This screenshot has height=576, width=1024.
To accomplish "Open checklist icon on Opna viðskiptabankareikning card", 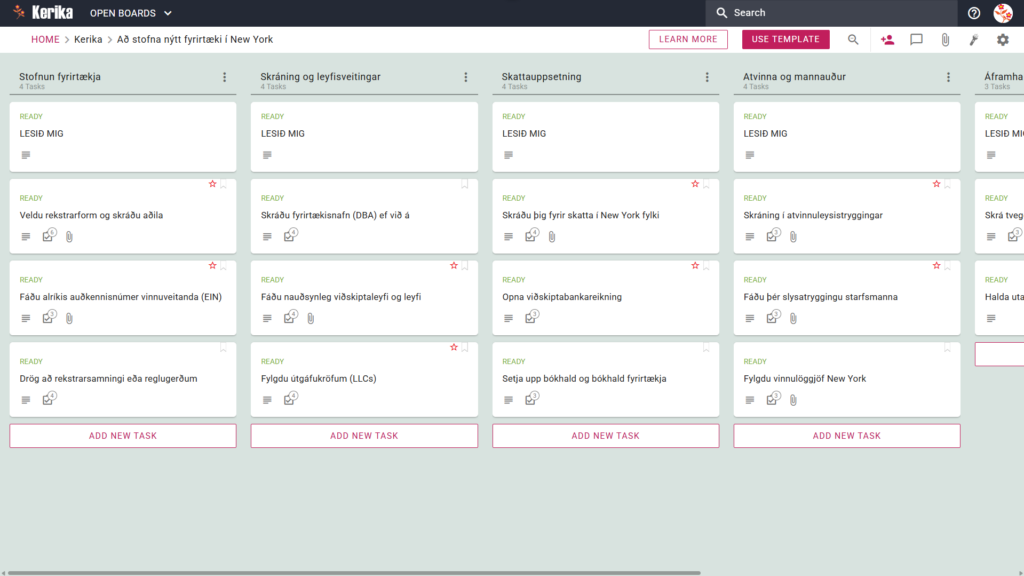I will (x=532, y=317).
